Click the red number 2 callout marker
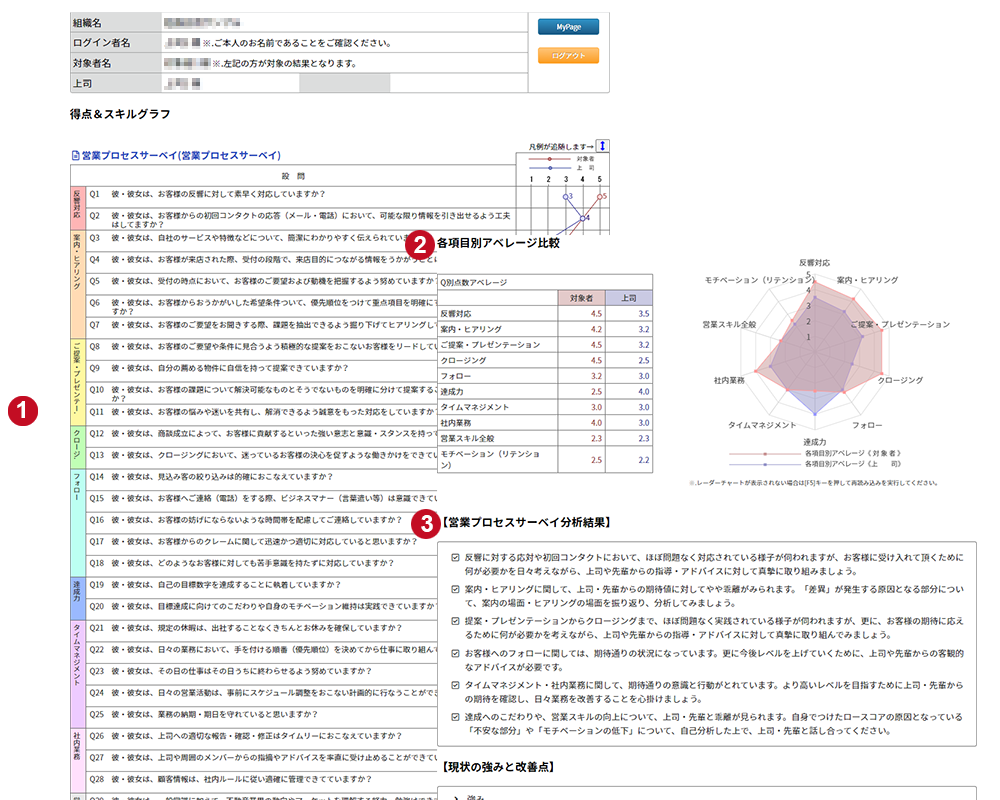Image resolution: width=1000 pixels, height=800 pixels. (x=423, y=242)
